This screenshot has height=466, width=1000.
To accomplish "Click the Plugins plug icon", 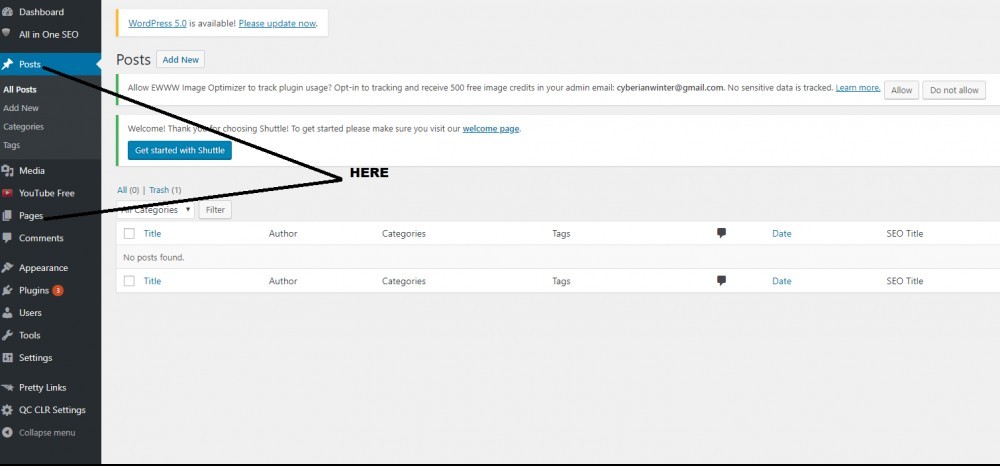I will (x=8, y=290).
